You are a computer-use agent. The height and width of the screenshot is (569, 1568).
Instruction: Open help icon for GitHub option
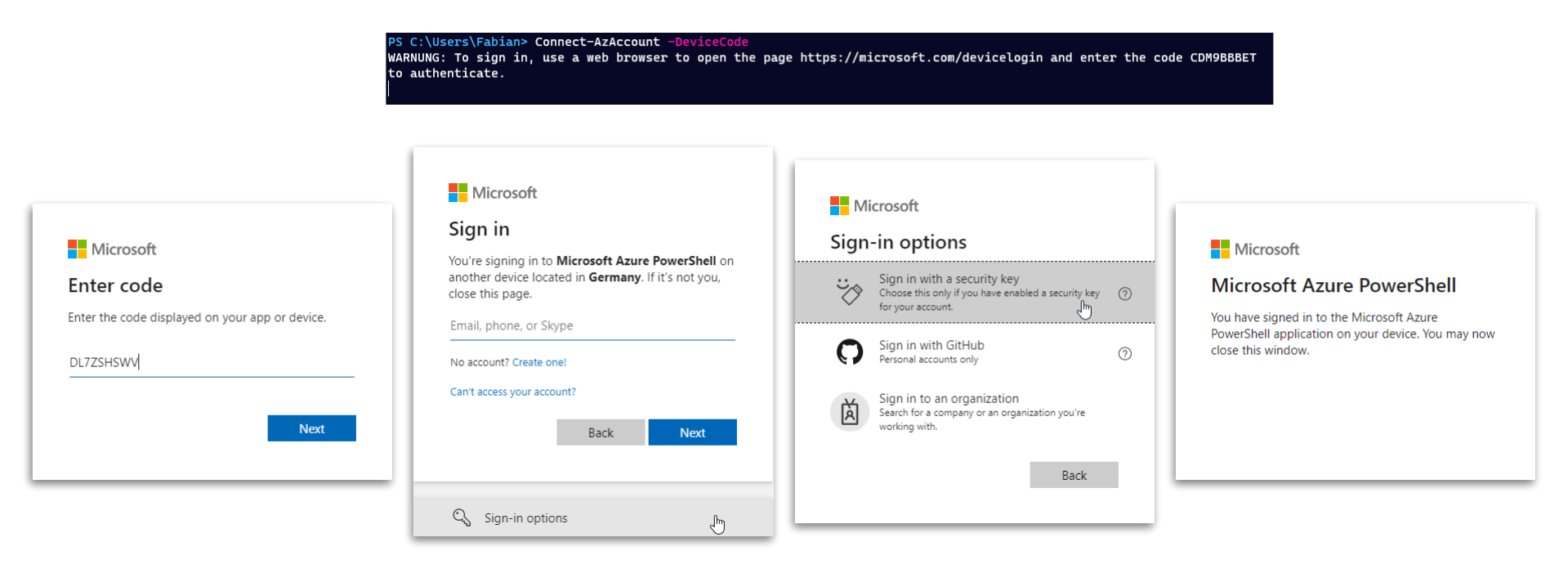pos(1125,354)
